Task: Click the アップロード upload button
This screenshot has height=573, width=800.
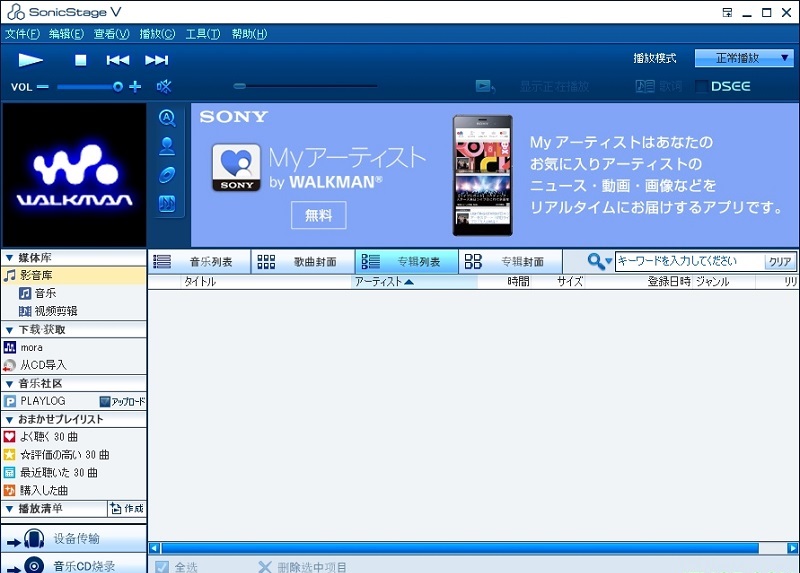Action: [122, 402]
